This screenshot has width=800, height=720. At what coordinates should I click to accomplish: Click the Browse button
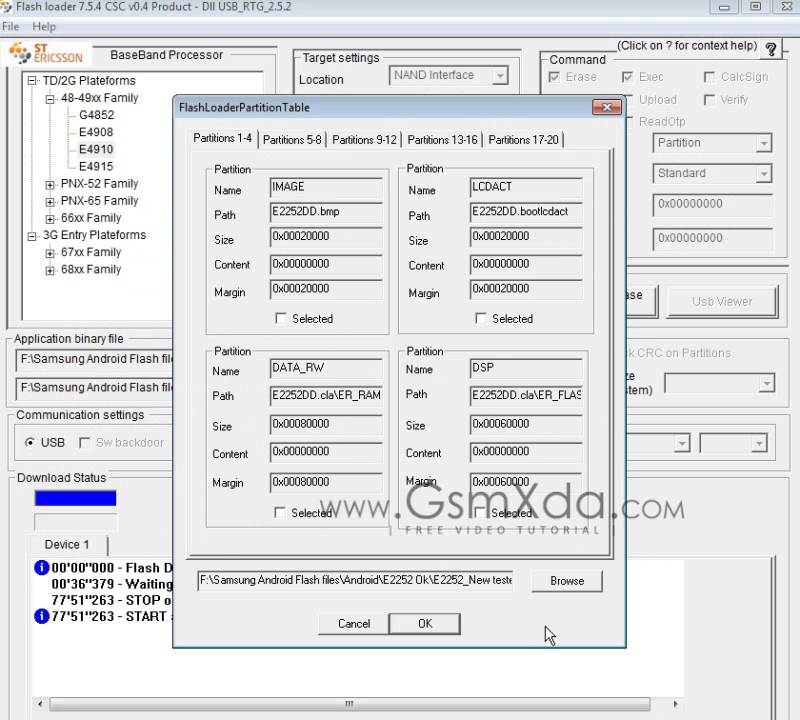pyautogui.click(x=567, y=581)
